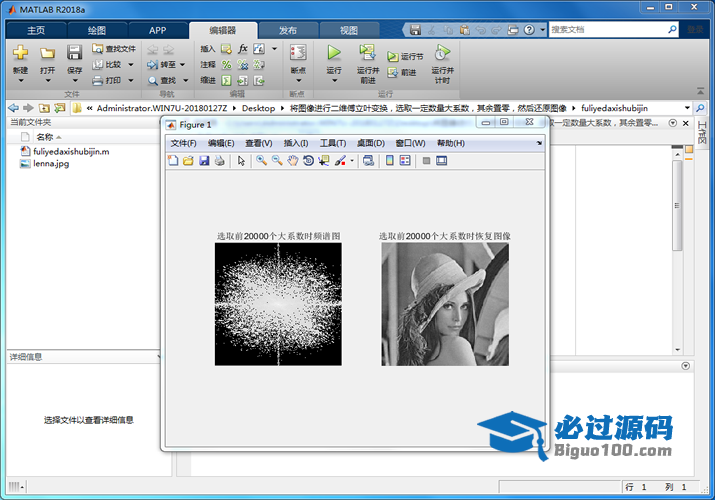Expand the Brush tool color dropdown arrow
This screenshot has width=715, height=500.
[x=352, y=161]
